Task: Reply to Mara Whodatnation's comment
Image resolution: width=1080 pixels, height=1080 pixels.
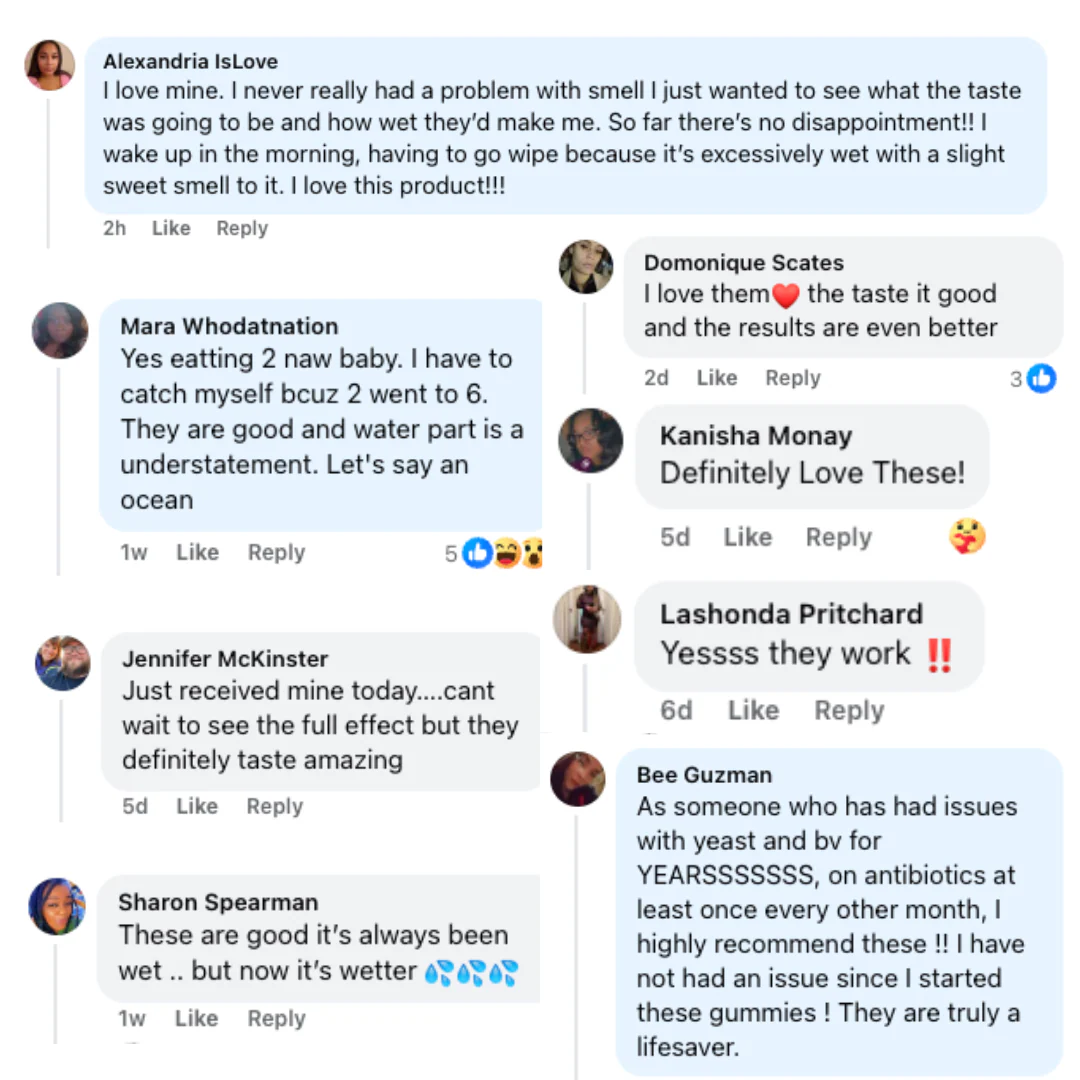Action: [276, 552]
